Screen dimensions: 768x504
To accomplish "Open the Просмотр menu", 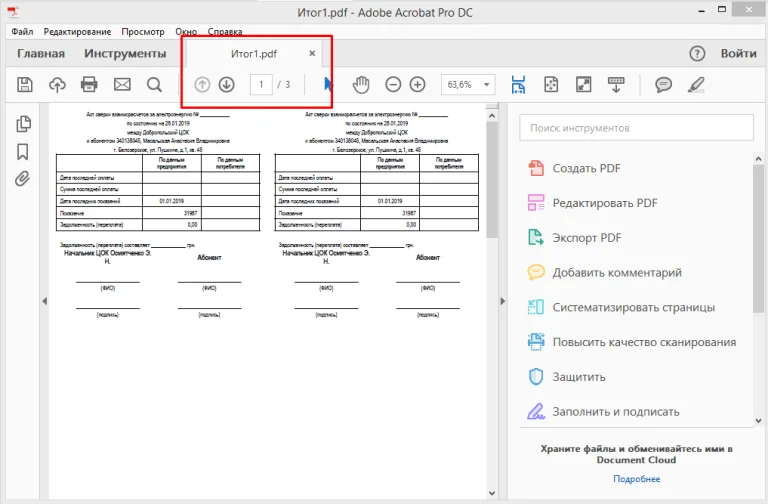I will (143, 31).
